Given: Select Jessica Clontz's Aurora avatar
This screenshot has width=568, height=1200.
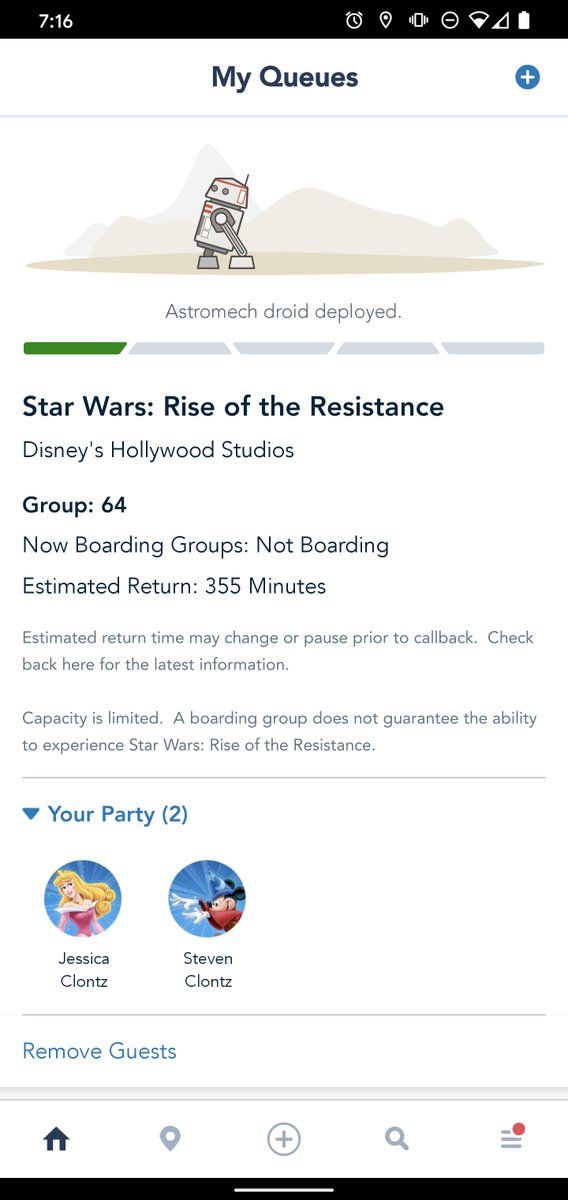Looking at the screenshot, I should (83, 898).
